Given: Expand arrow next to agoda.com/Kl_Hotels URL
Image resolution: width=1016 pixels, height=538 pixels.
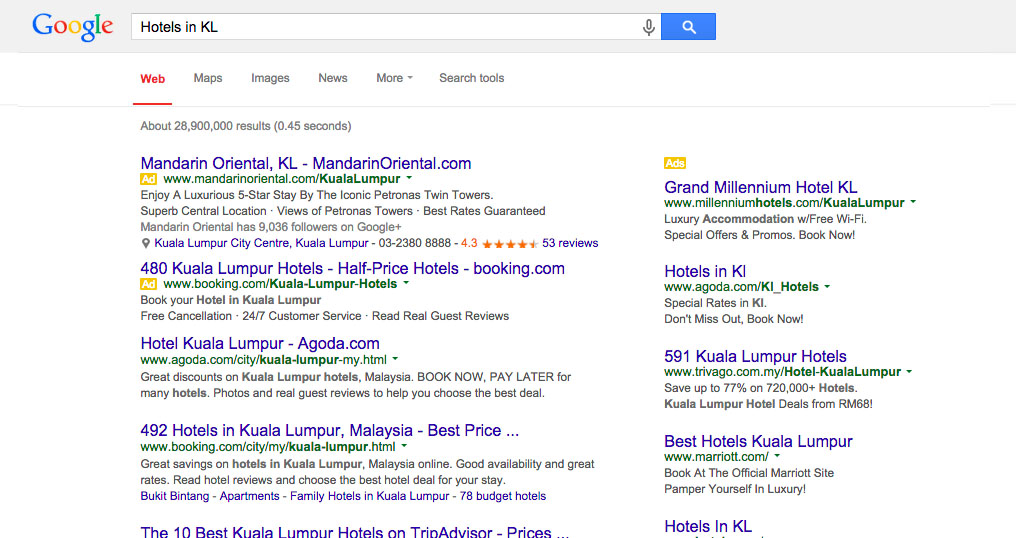Looking at the screenshot, I should coord(827,286).
